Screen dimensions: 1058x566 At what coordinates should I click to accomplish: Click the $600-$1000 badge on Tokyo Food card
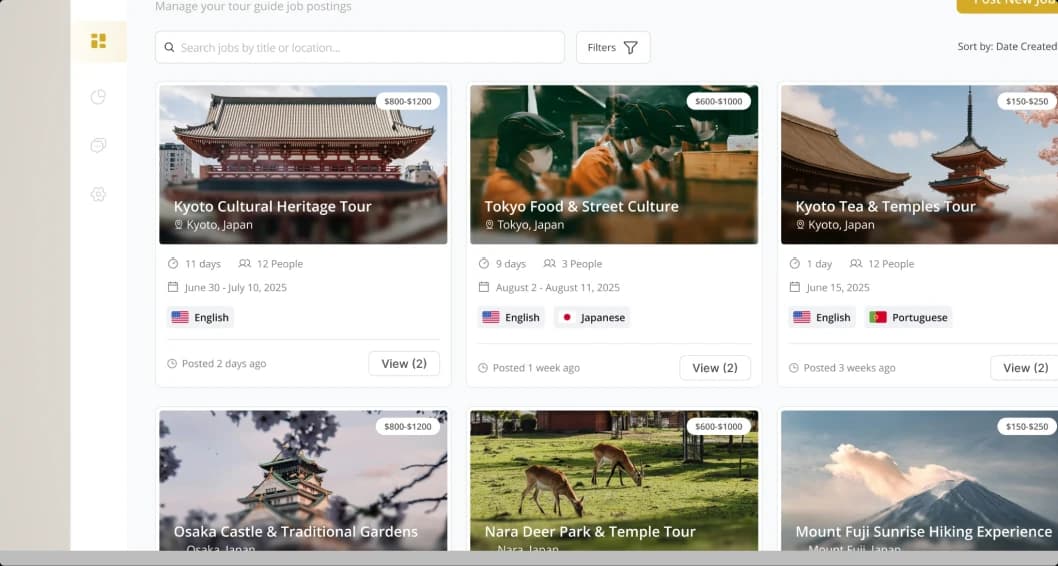(x=719, y=101)
